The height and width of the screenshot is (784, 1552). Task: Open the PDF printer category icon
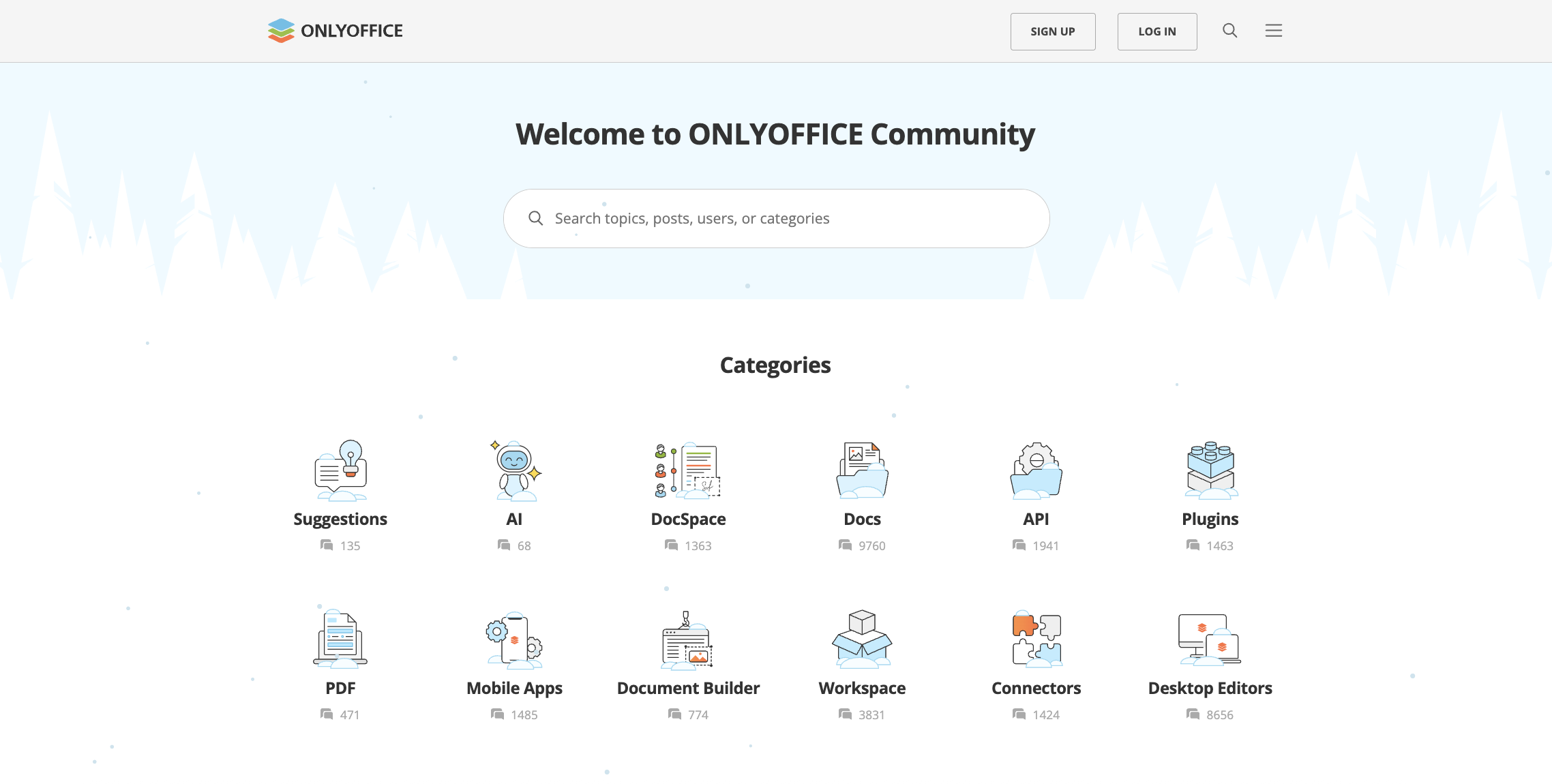tap(340, 639)
